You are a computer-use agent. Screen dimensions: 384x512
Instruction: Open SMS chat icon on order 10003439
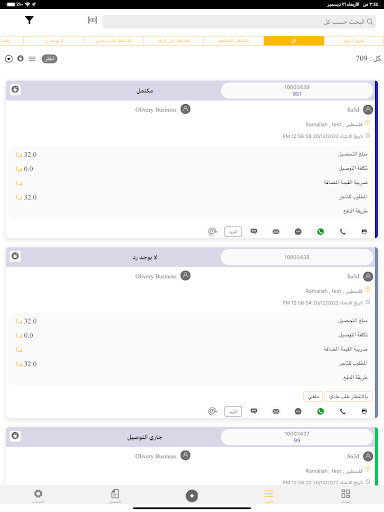click(254, 231)
